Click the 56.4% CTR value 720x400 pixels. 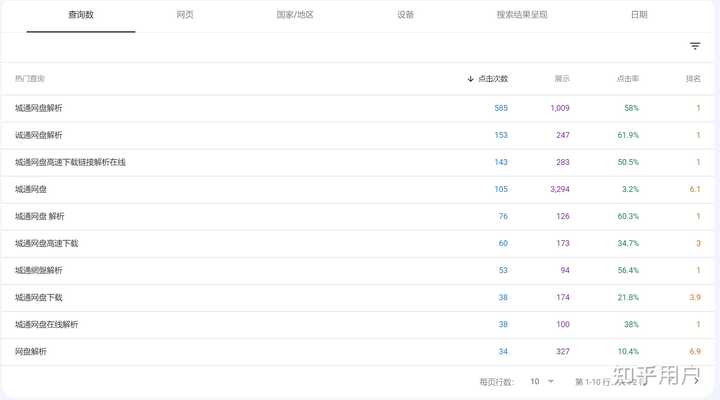(628, 270)
